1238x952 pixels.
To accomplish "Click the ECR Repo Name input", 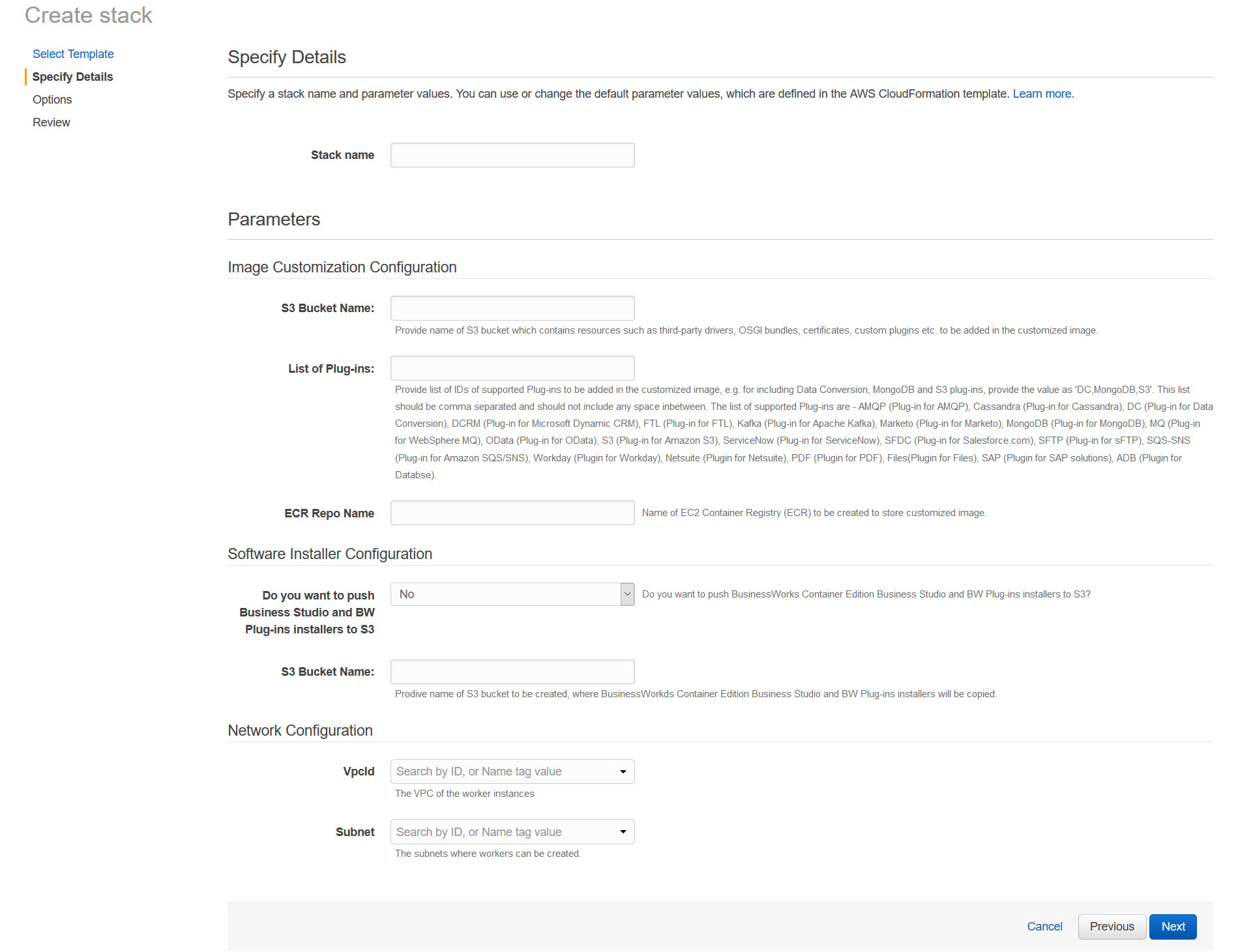I will coord(512,513).
